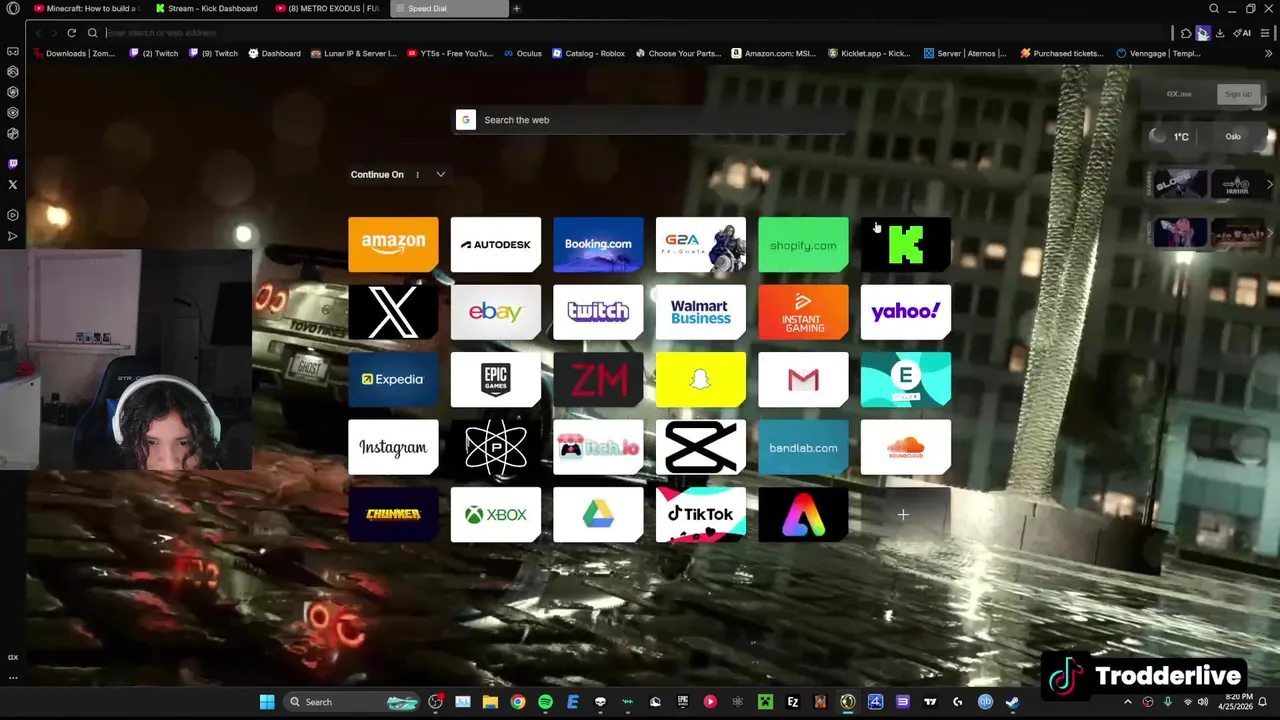The height and width of the screenshot is (720, 1280).
Task: Switch to the Stream - Kick Dashboard tab
Action: [207, 8]
